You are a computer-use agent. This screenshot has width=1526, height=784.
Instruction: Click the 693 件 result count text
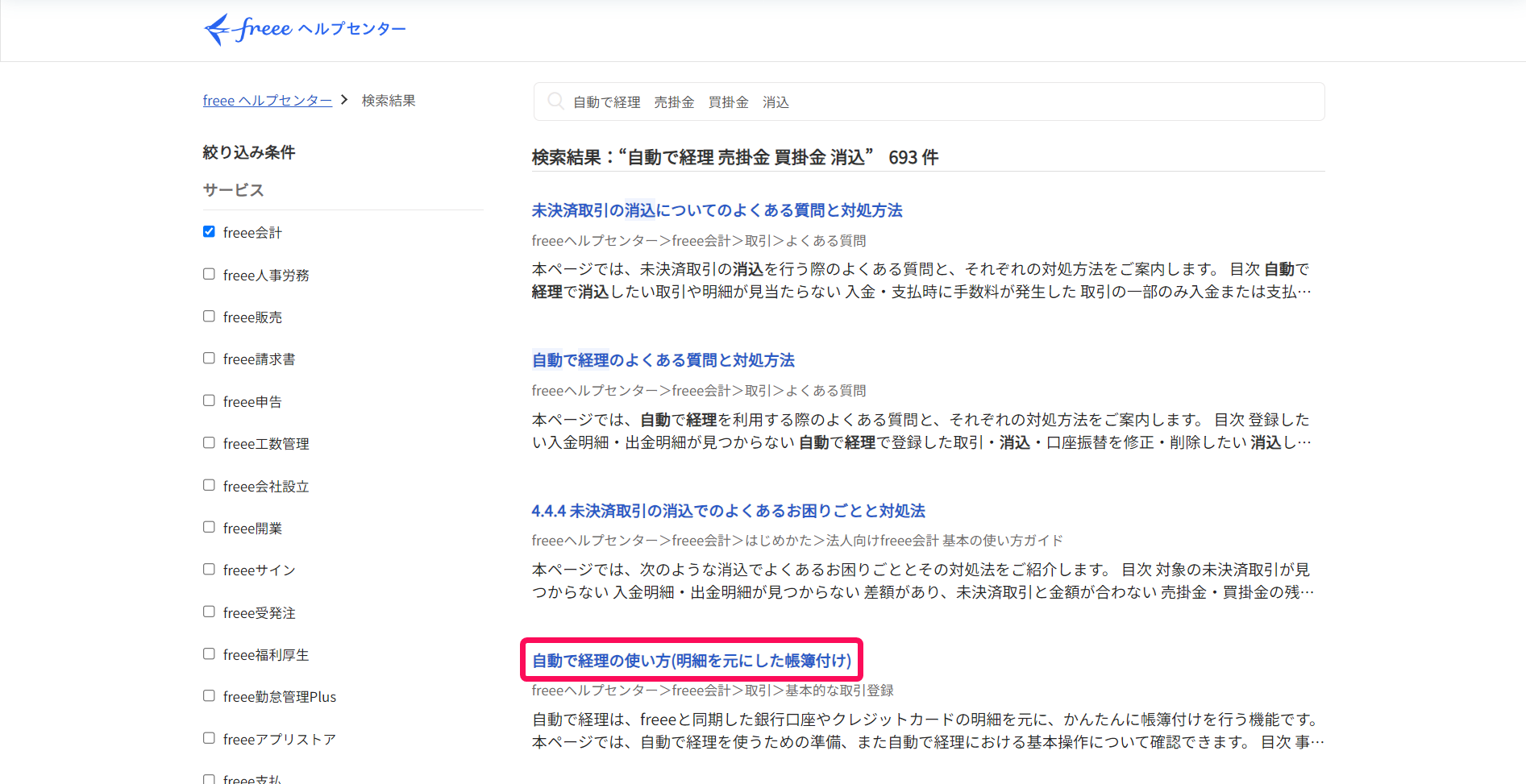point(913,158)
